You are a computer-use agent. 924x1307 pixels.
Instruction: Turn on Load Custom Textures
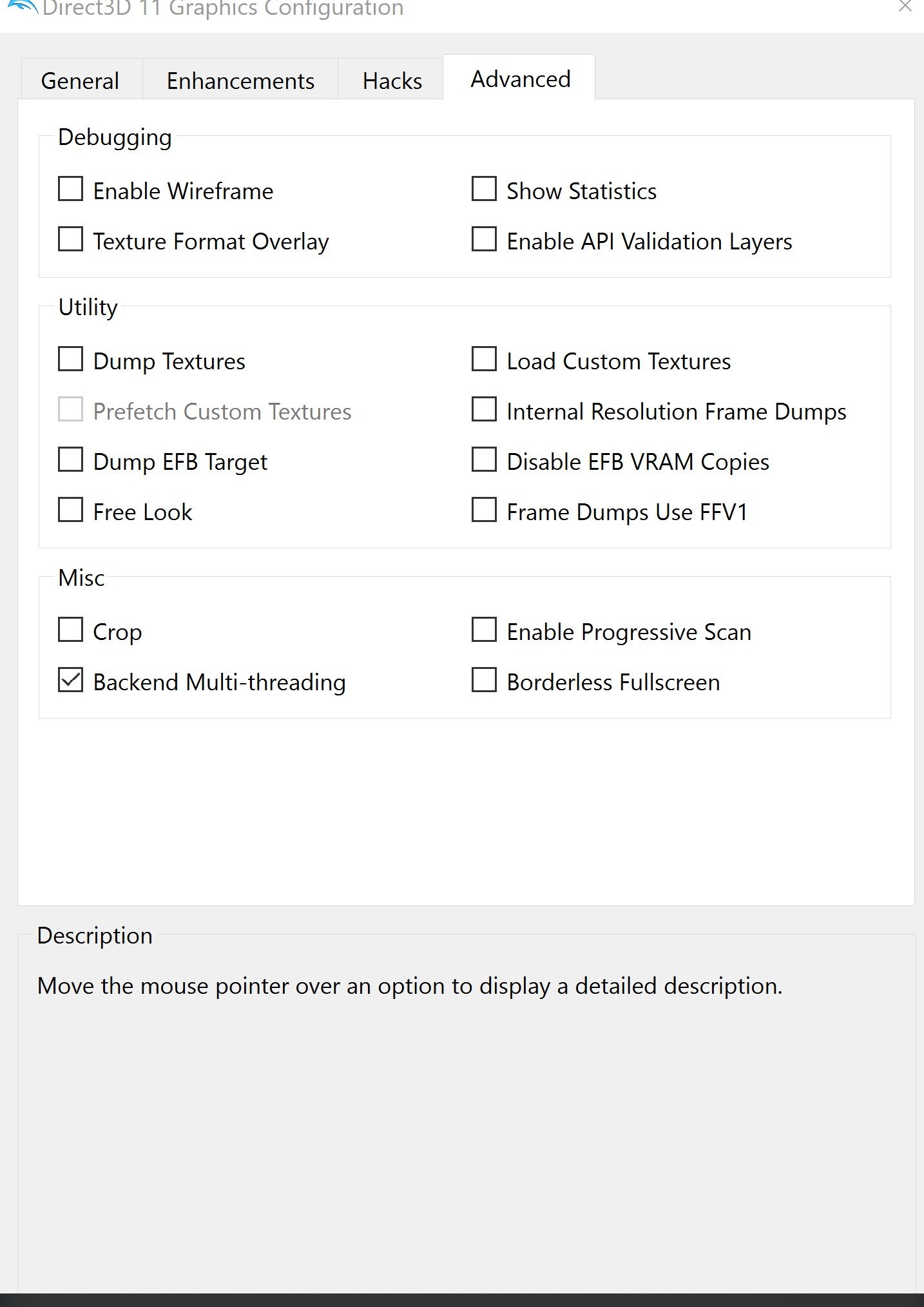coord(484,360)
